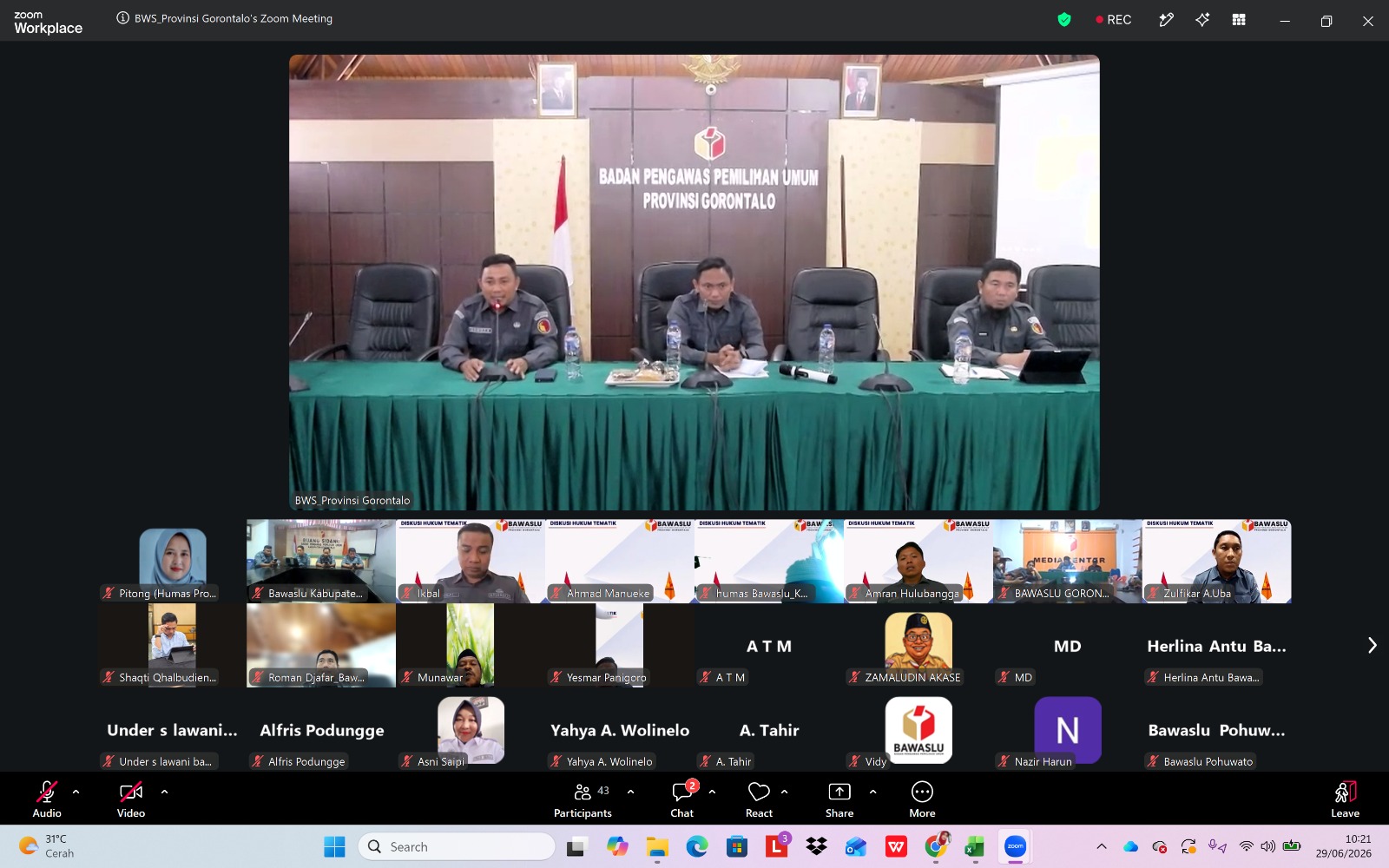Open the annotation pen icon in title bar
The height and width of the screenshot is (868, 1389).
pyautogui.click(x=1166, y=19)
